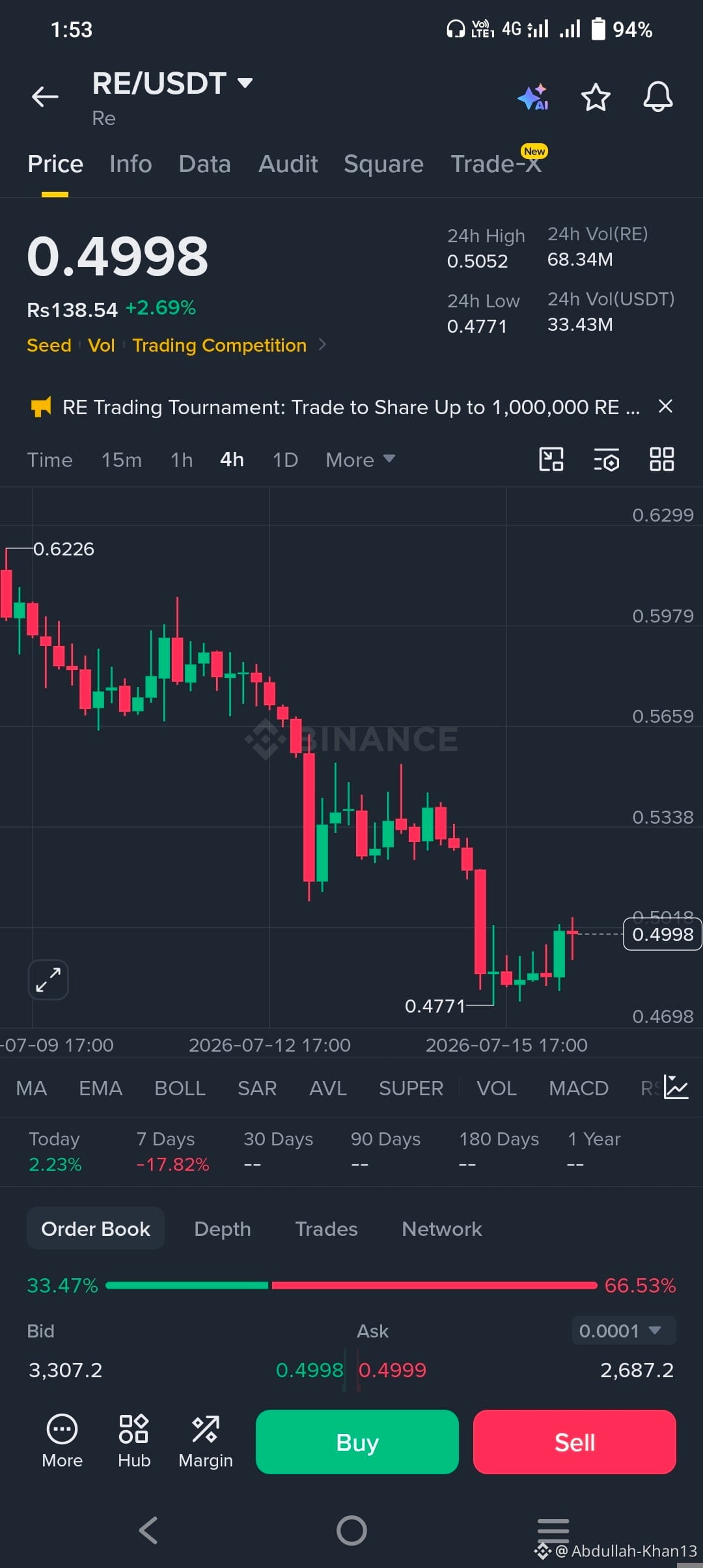Viewport: 703px width, 1568px height.
Task: Open the Trades tab
Action: click(x=326, y=1229)
